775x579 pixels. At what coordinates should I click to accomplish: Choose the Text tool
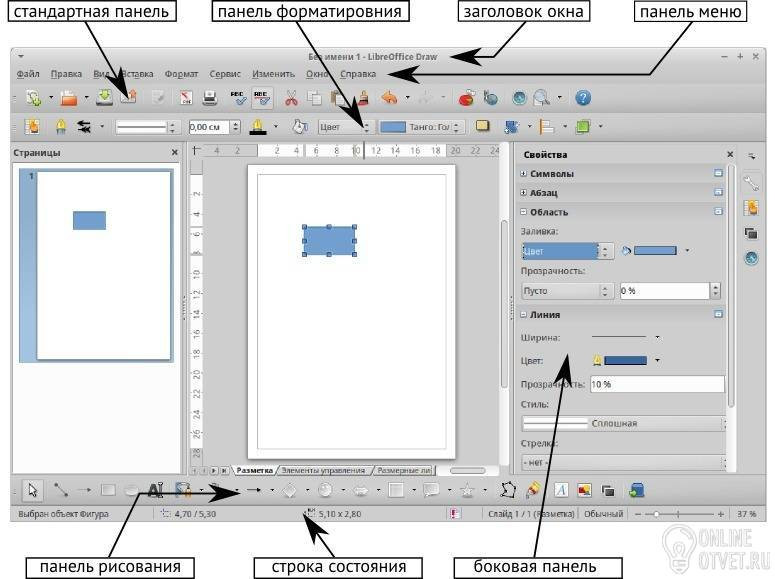tap(155, 490)
